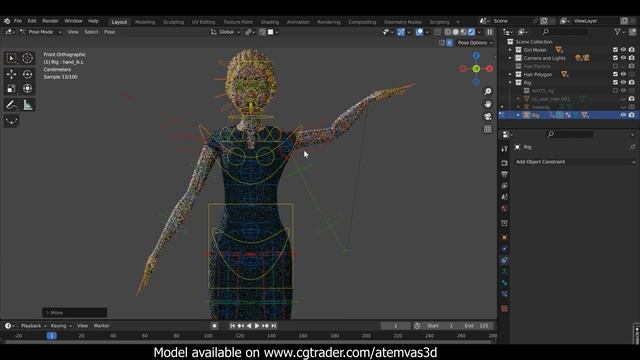Viewport: 640px width, 360px height.
Task: Open the outliner filter dropdown
Action: (x=619, y=32)
